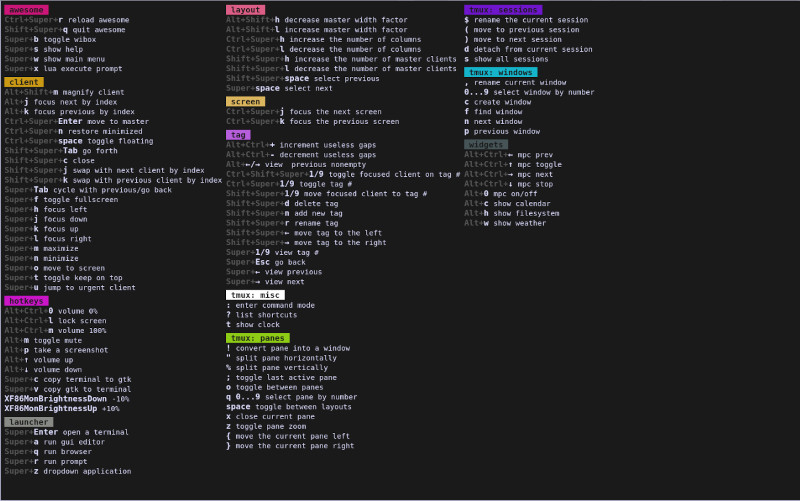Screen dimensions: 800x501
Task: Click the 'toggle floating' shortcut line
Action: click(x=79, y=141)
